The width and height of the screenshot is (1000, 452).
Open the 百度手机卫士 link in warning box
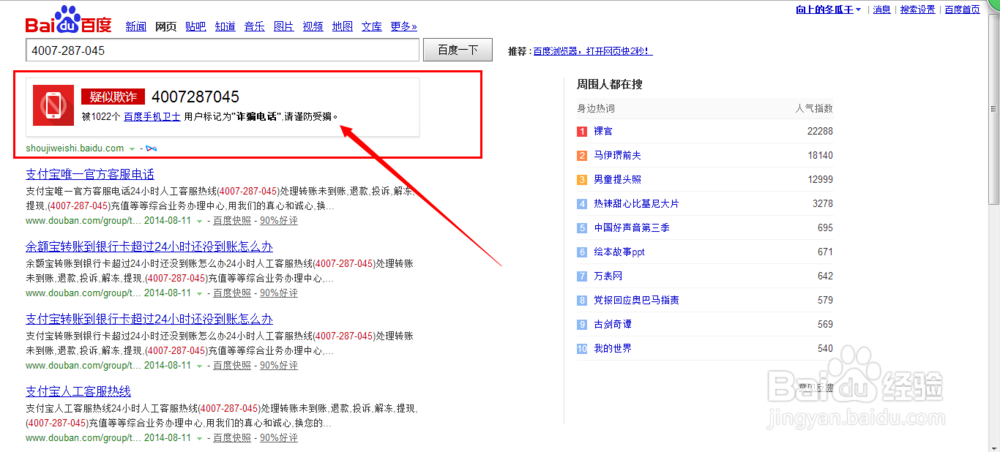click(152, 117)
